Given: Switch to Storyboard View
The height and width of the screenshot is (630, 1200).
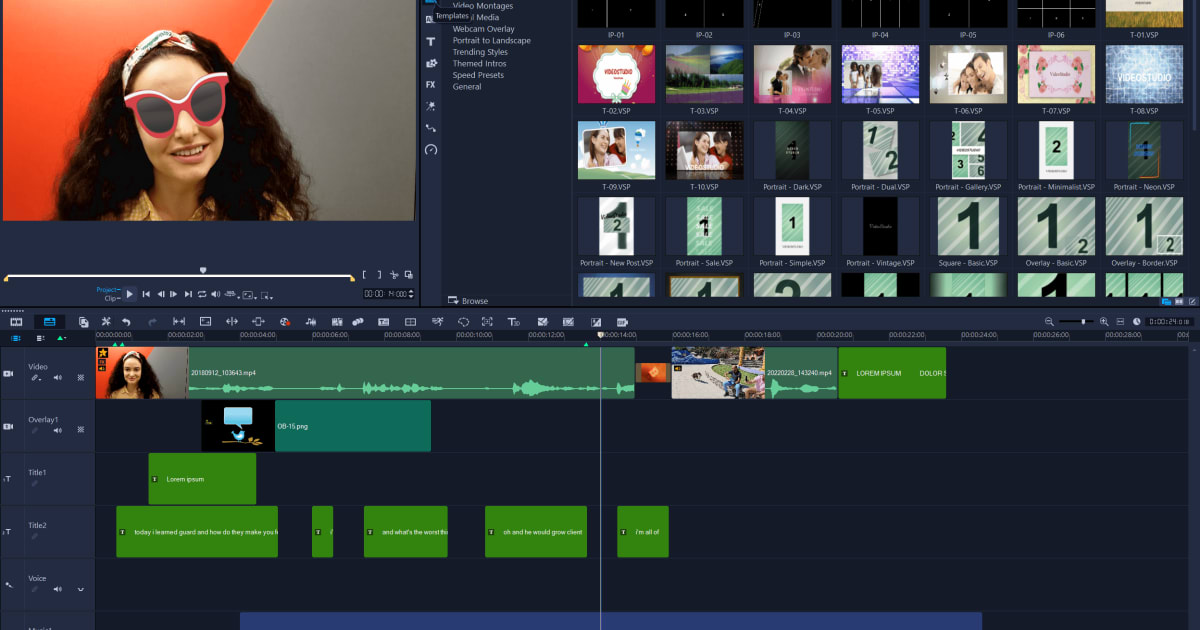Looking at the screenshot, I should coord(15,321).
